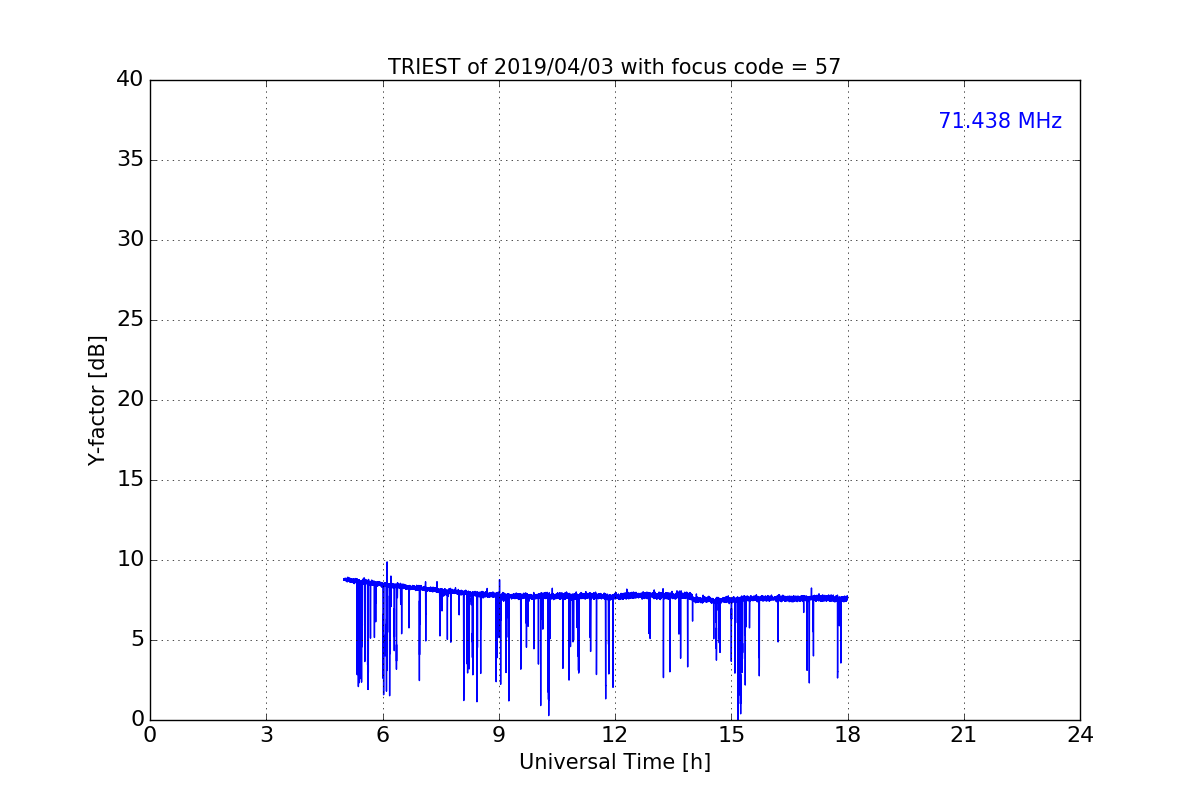The width and height of the screenshot is (1200, 800).
Task: Click y-axis tick value 35
Action: 130,160
